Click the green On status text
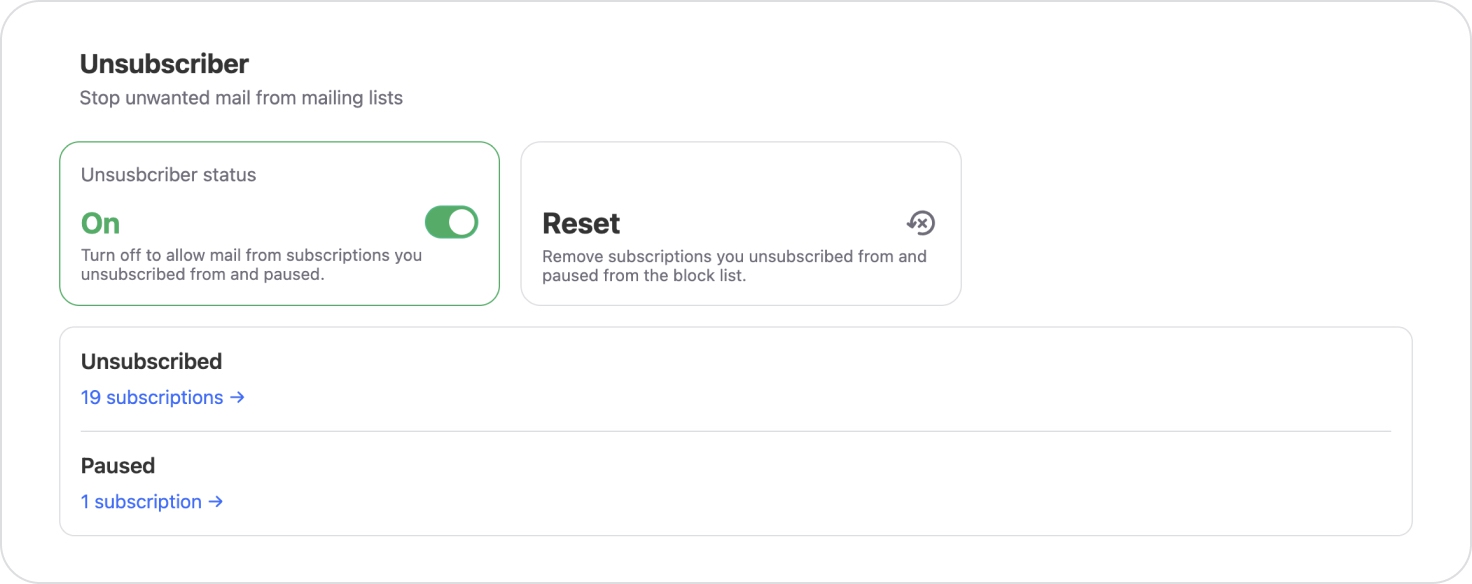1472x584 pixels. tap(100, 223)
